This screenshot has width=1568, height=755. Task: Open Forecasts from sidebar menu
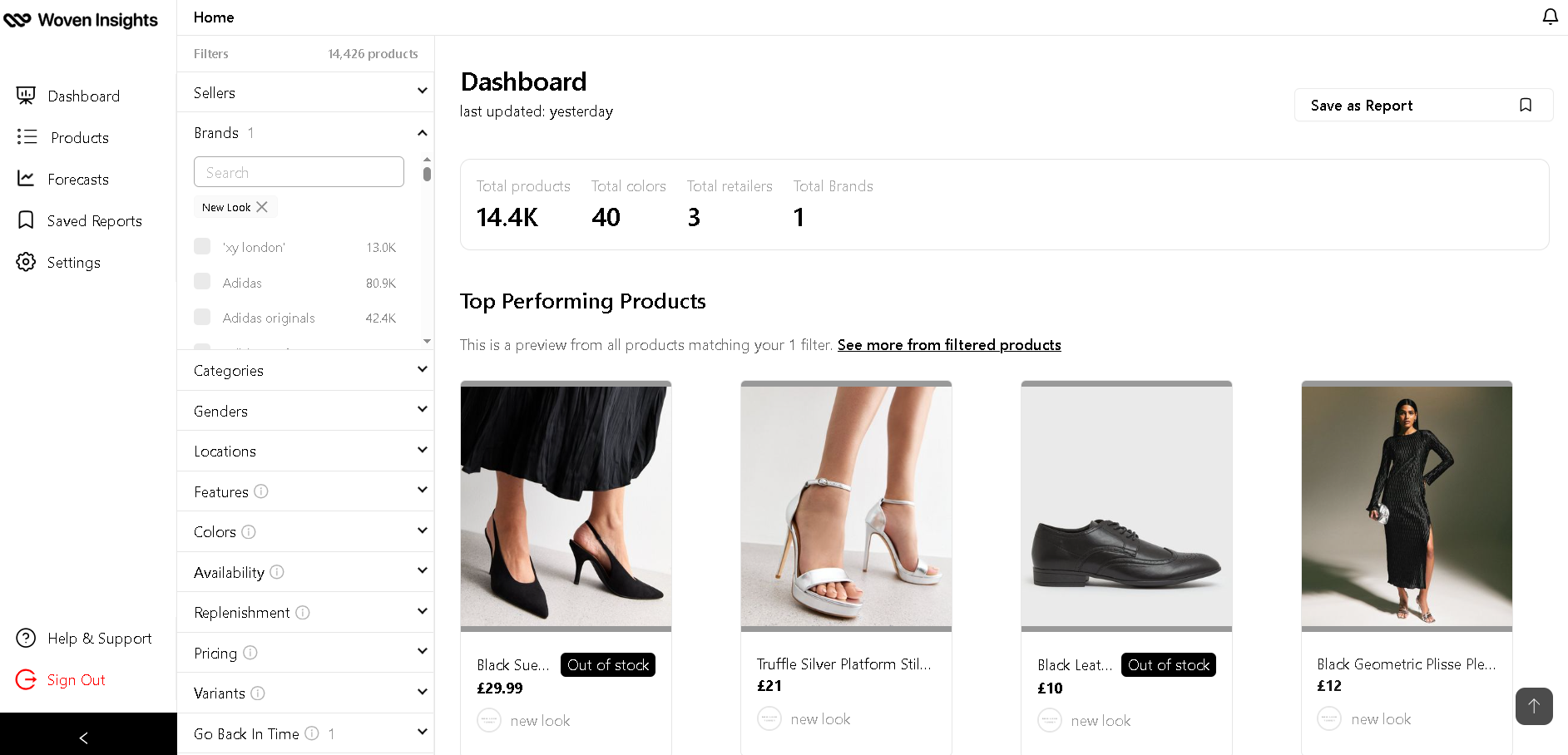[x=78, y=179]
